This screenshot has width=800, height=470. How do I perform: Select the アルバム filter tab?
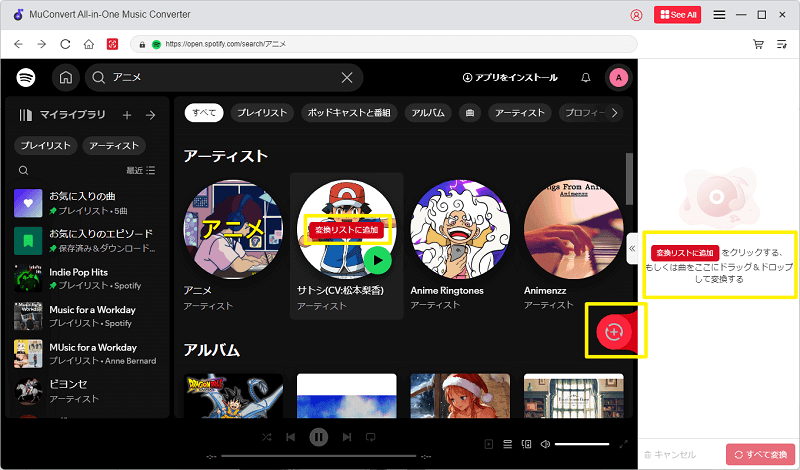[x=428, y=113]
